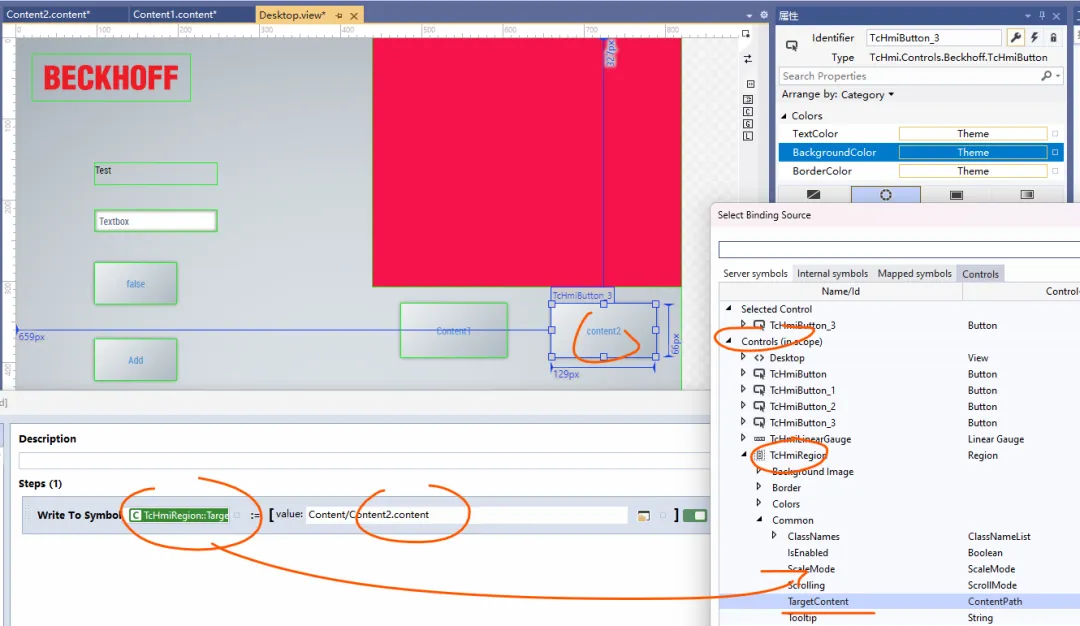Screen dimensions: 1080x626
Task: Select TargetContent row in tree
Action: pyautogui.click(x=899, y=601)
